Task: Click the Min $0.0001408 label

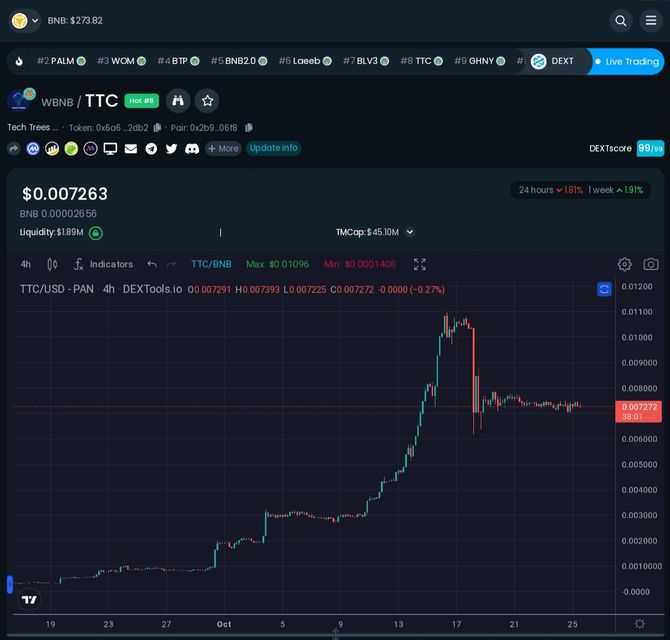Action: (360, 264)
